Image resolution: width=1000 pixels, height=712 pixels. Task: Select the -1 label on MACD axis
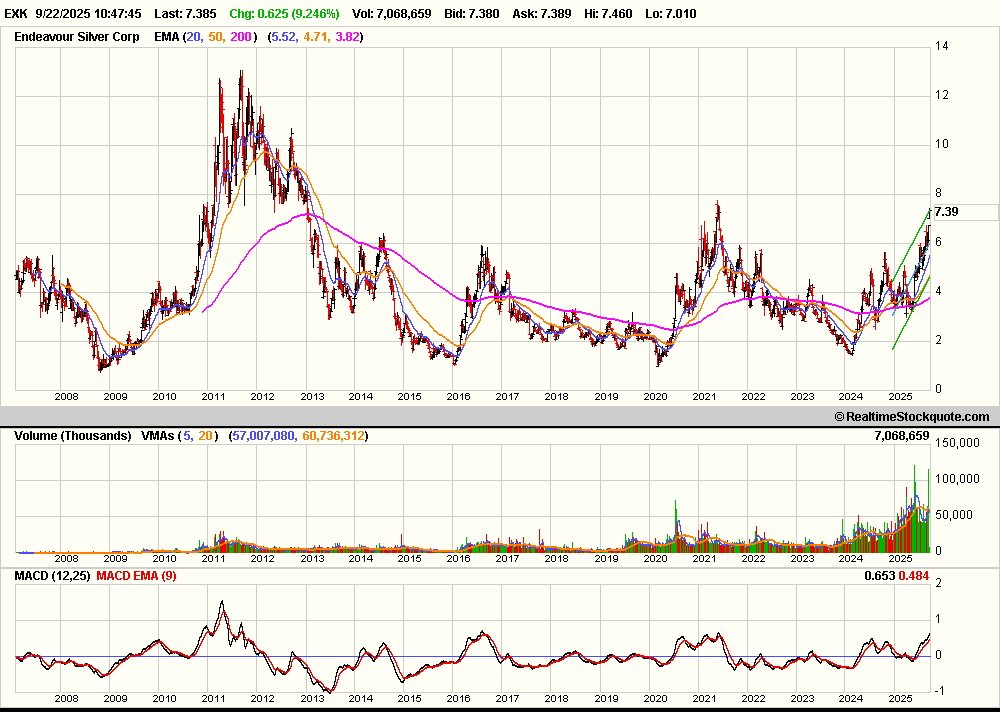941,692
